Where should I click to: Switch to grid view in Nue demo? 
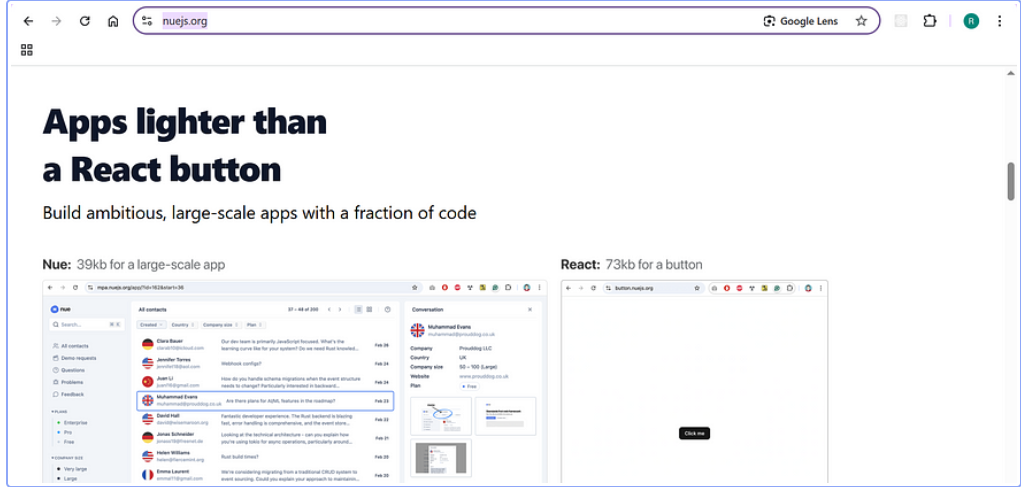coord(369,309)
